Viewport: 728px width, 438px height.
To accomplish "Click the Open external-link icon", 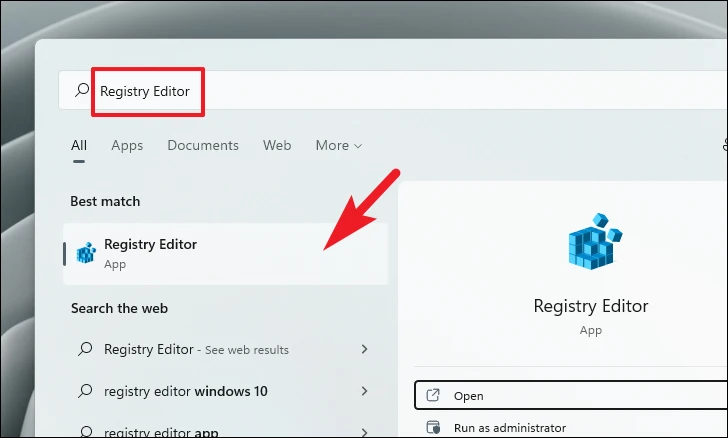I will click(433, 395).
